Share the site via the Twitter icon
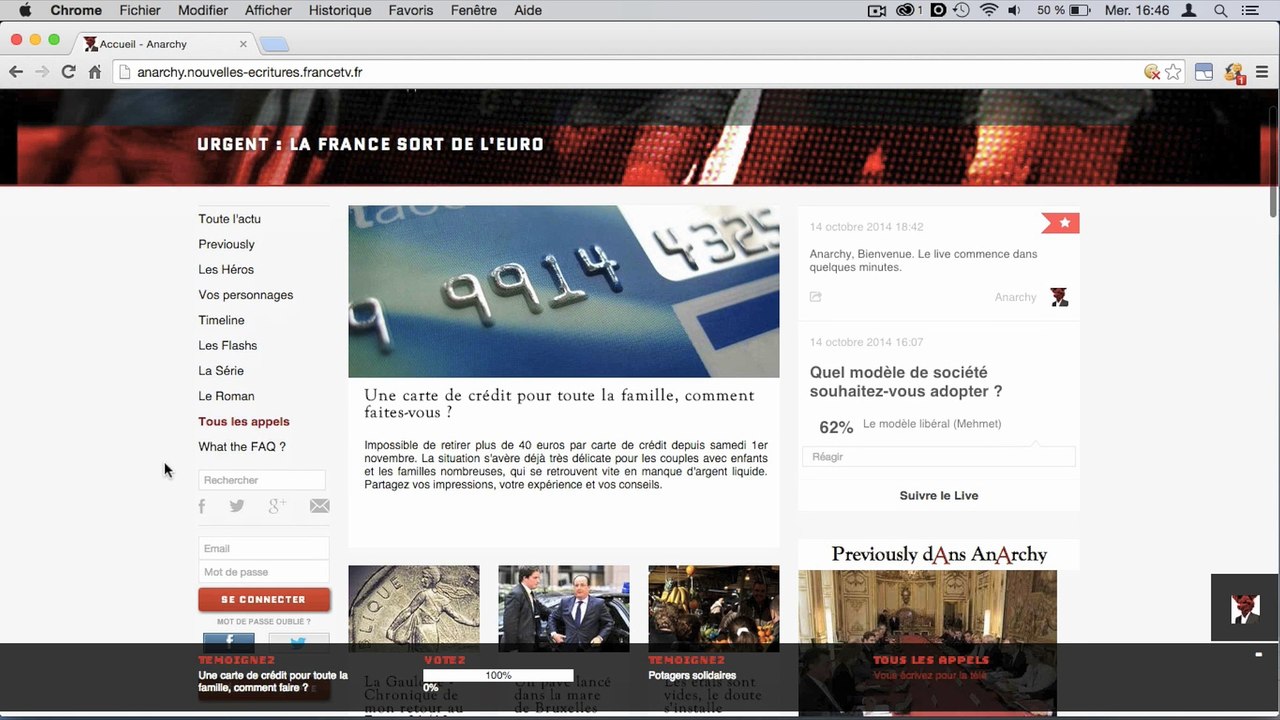 coord(237,506)
